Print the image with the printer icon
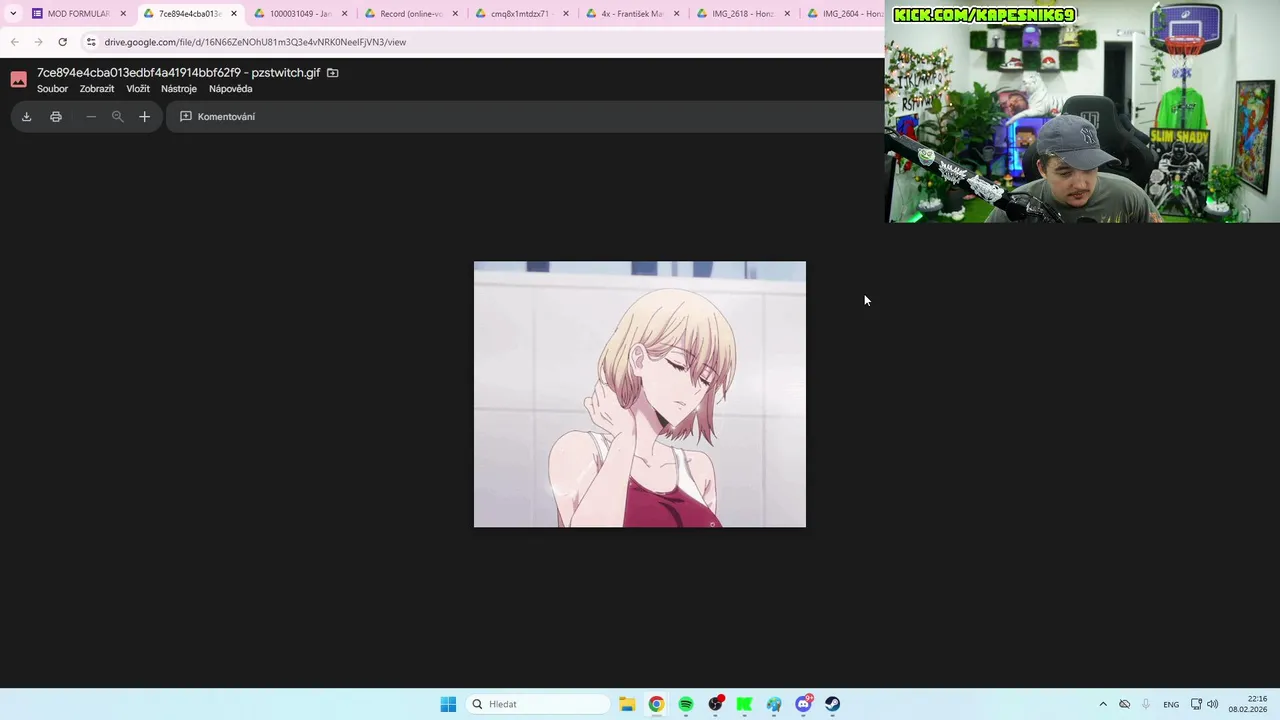Image resolution: width=1280 pixels, height=720 pixels. pos(56,117)
